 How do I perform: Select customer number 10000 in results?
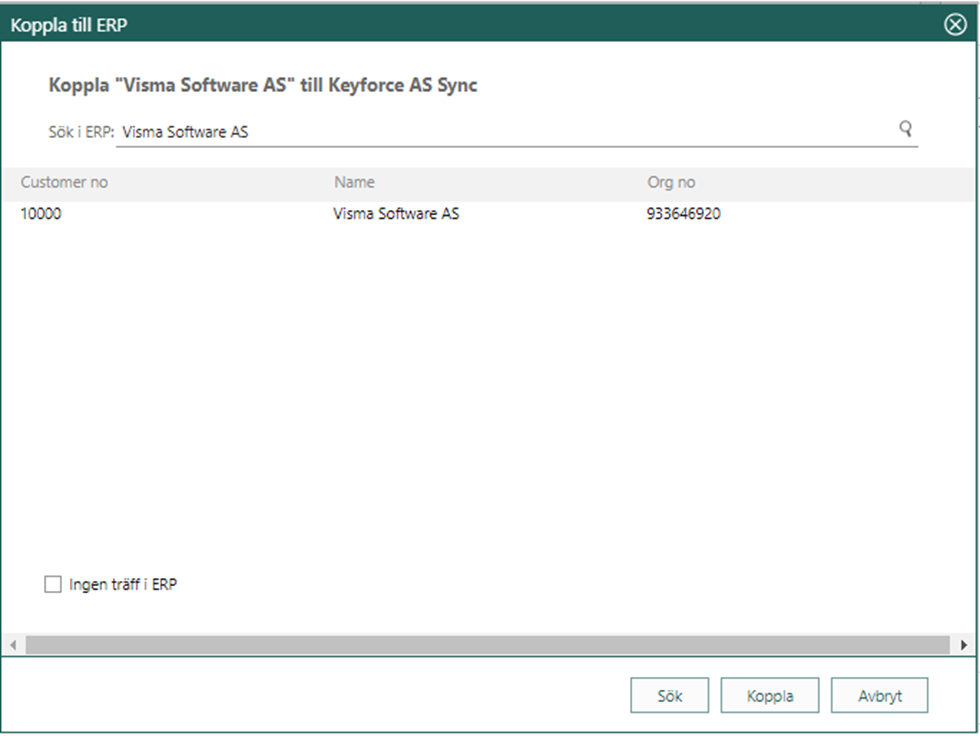(x=41, y=213)
